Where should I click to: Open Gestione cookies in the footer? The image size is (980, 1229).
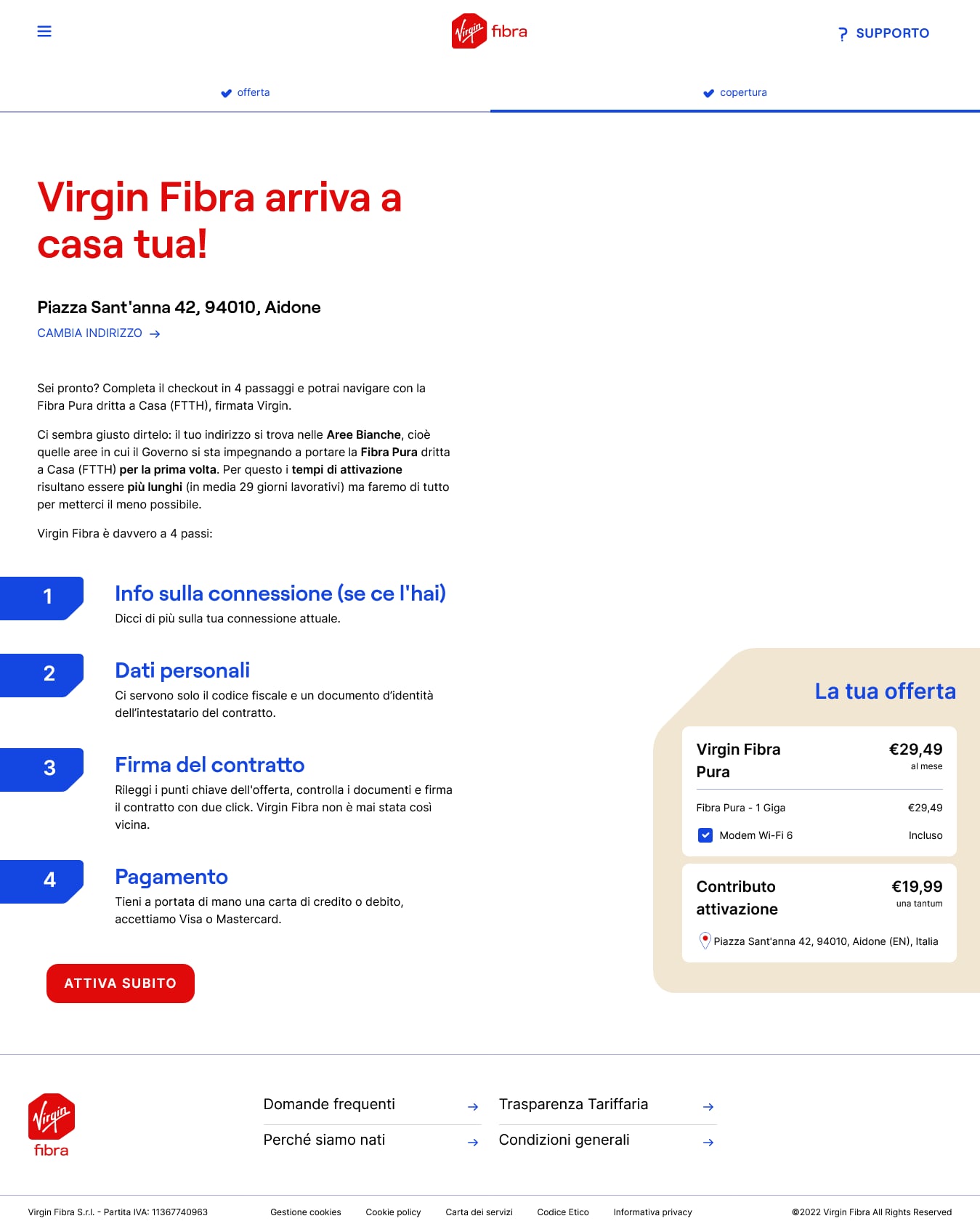(305, 1212)
